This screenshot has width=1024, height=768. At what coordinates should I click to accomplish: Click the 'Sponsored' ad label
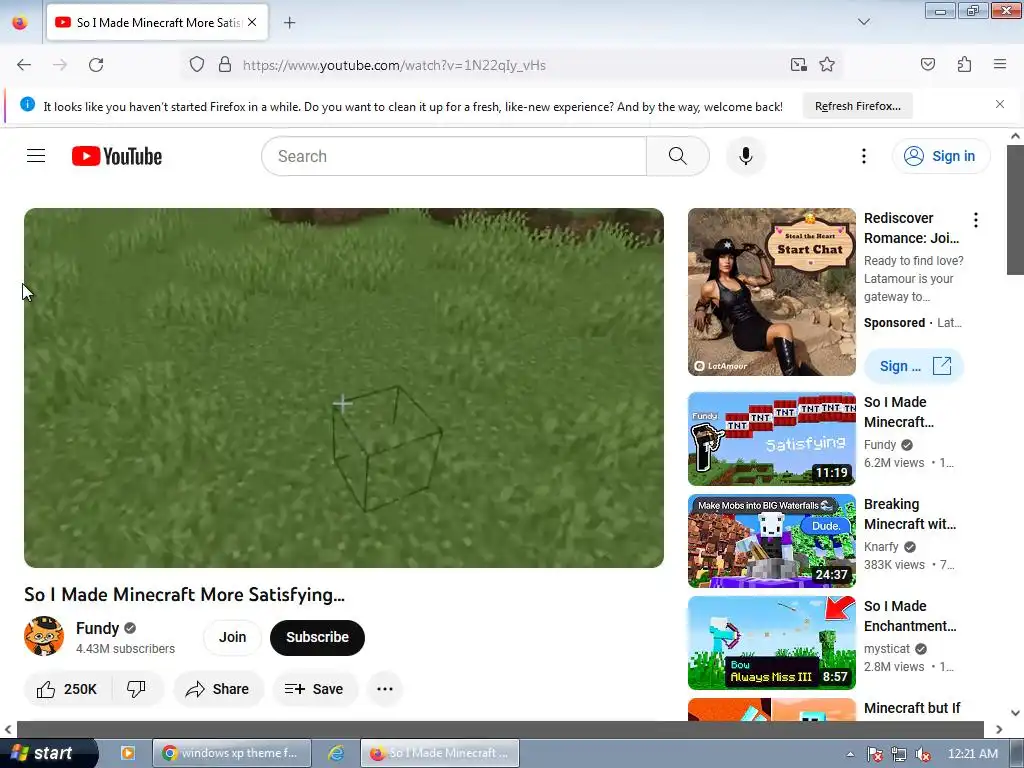tap(894, 323)
